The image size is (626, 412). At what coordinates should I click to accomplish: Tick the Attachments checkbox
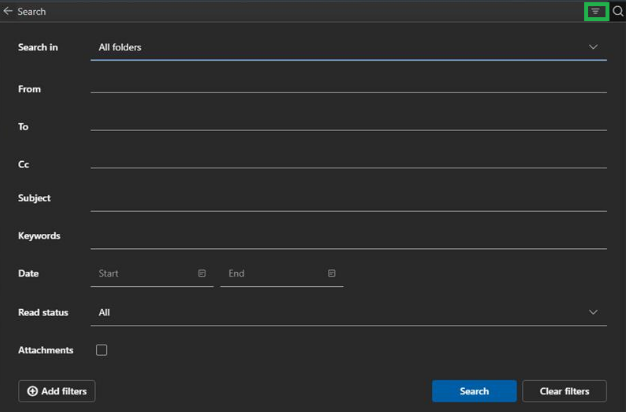point(101,350)
